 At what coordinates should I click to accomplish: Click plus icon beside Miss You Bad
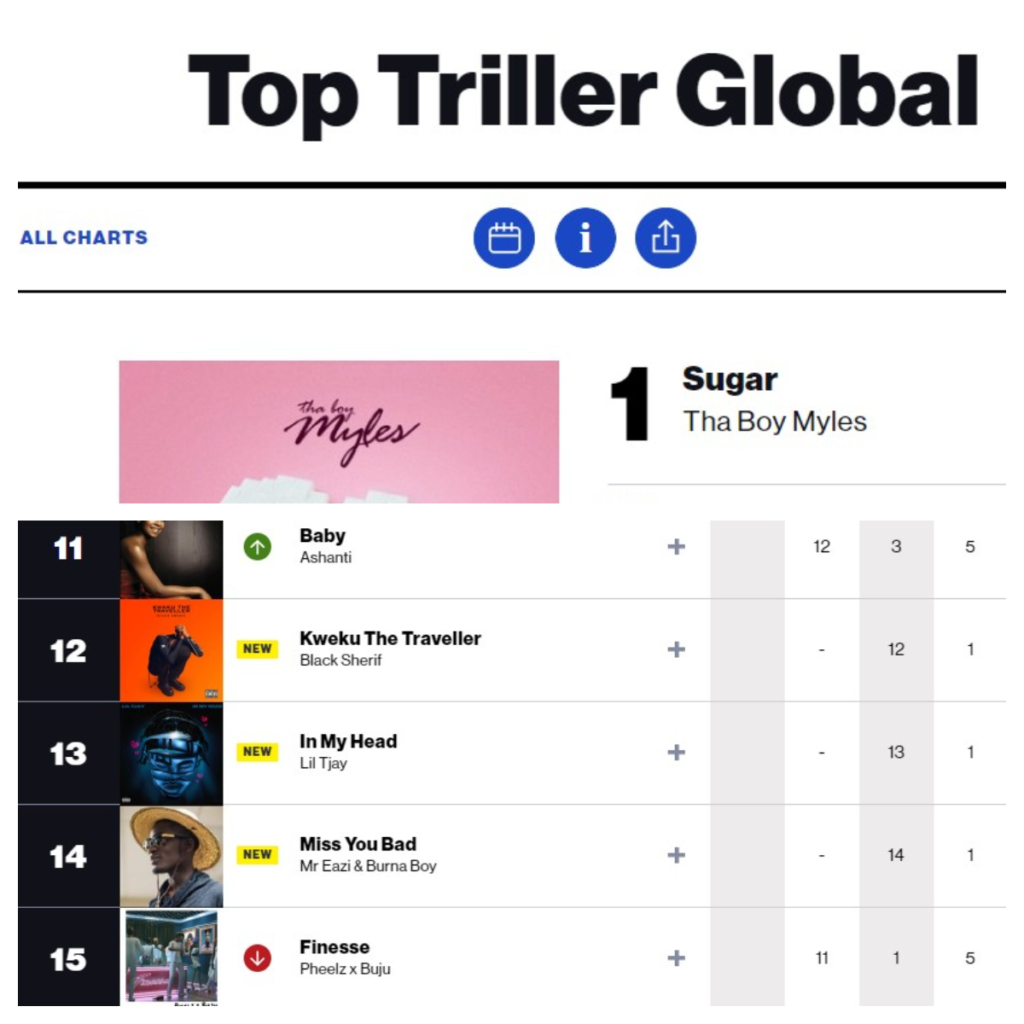[x=677, y=855]
